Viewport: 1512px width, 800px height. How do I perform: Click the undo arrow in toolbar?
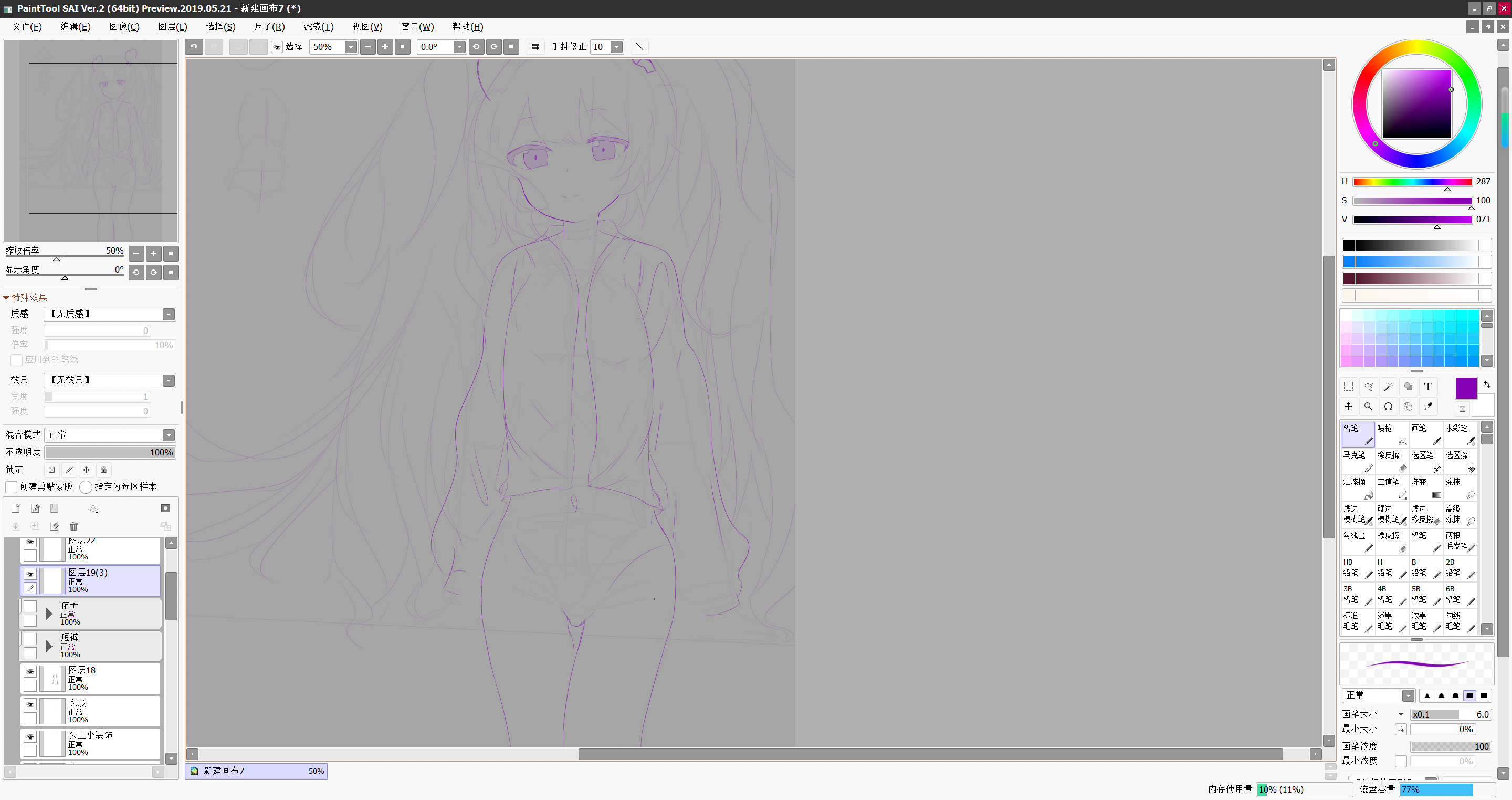[x=194, y=47]
